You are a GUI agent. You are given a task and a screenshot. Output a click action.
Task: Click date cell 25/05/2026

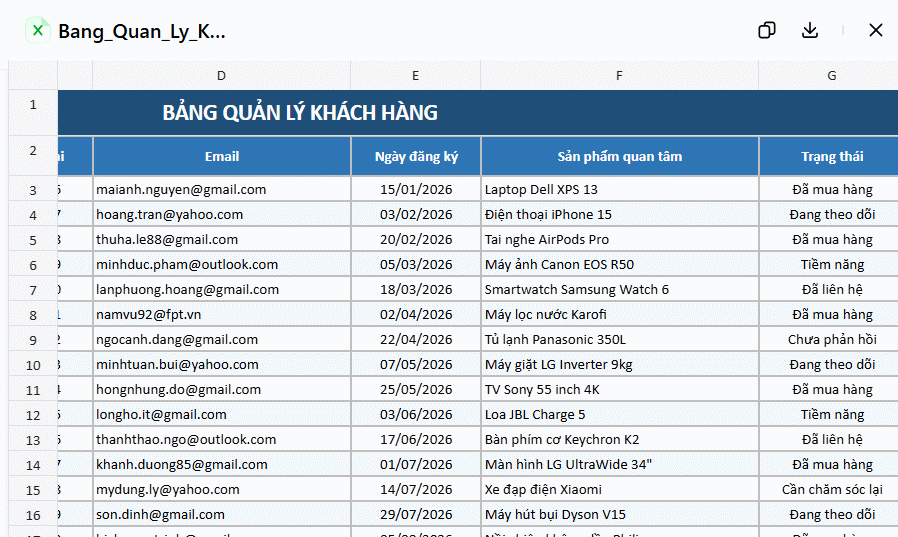[416, 389]
